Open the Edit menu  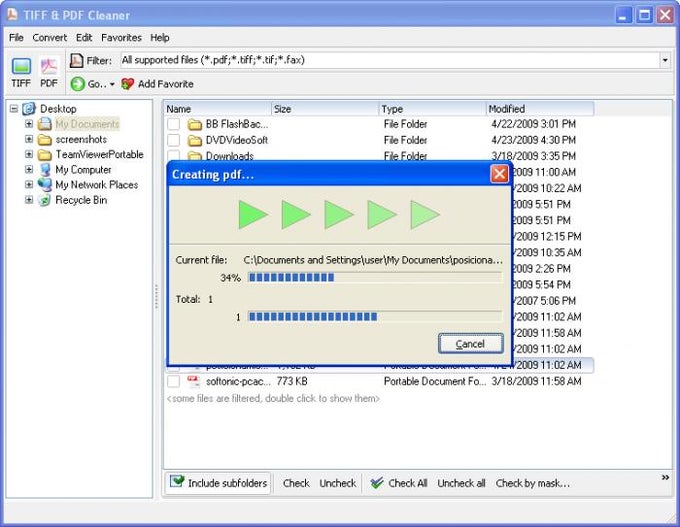point(84,38)
